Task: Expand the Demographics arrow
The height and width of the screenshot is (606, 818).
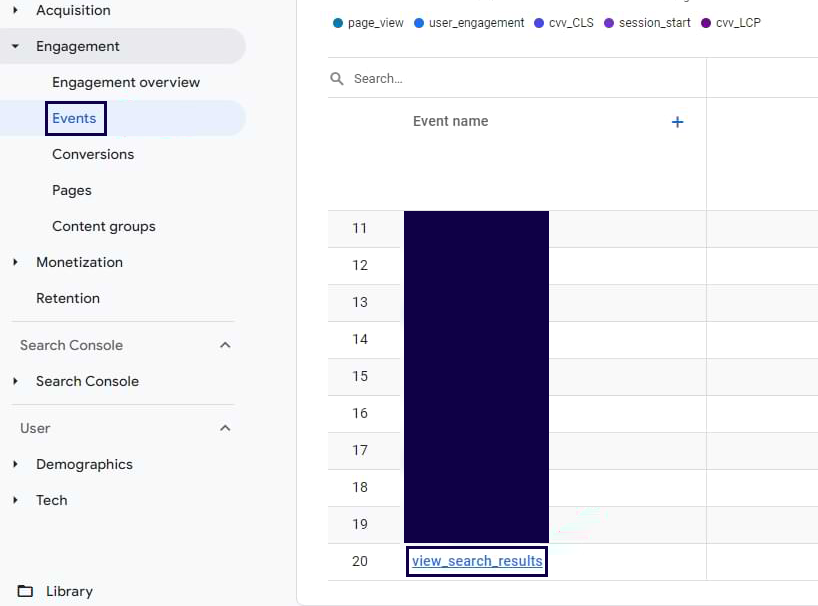Action: 16,464
